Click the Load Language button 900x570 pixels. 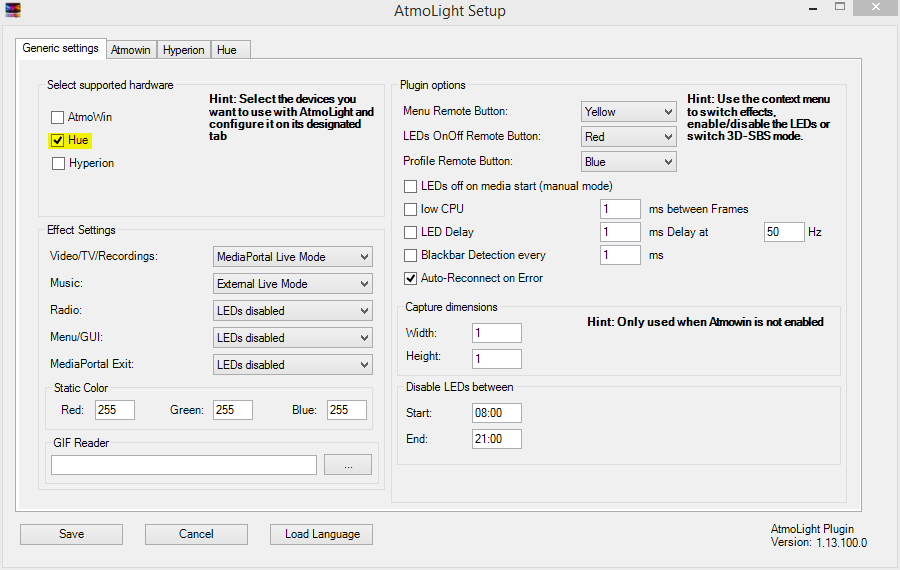pos(321,534)
